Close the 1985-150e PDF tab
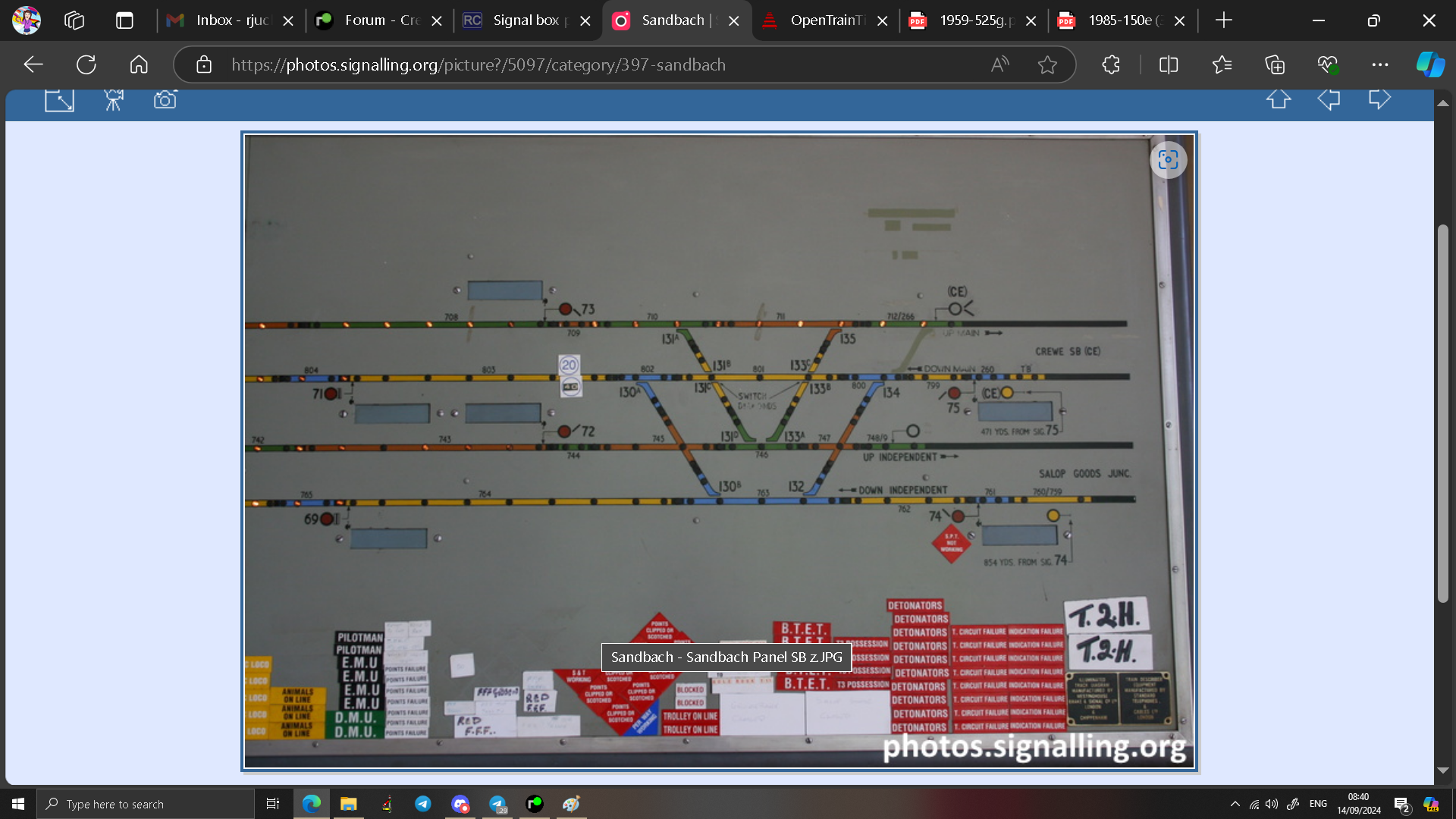 pyautogui.click(x=1180, y=21)
